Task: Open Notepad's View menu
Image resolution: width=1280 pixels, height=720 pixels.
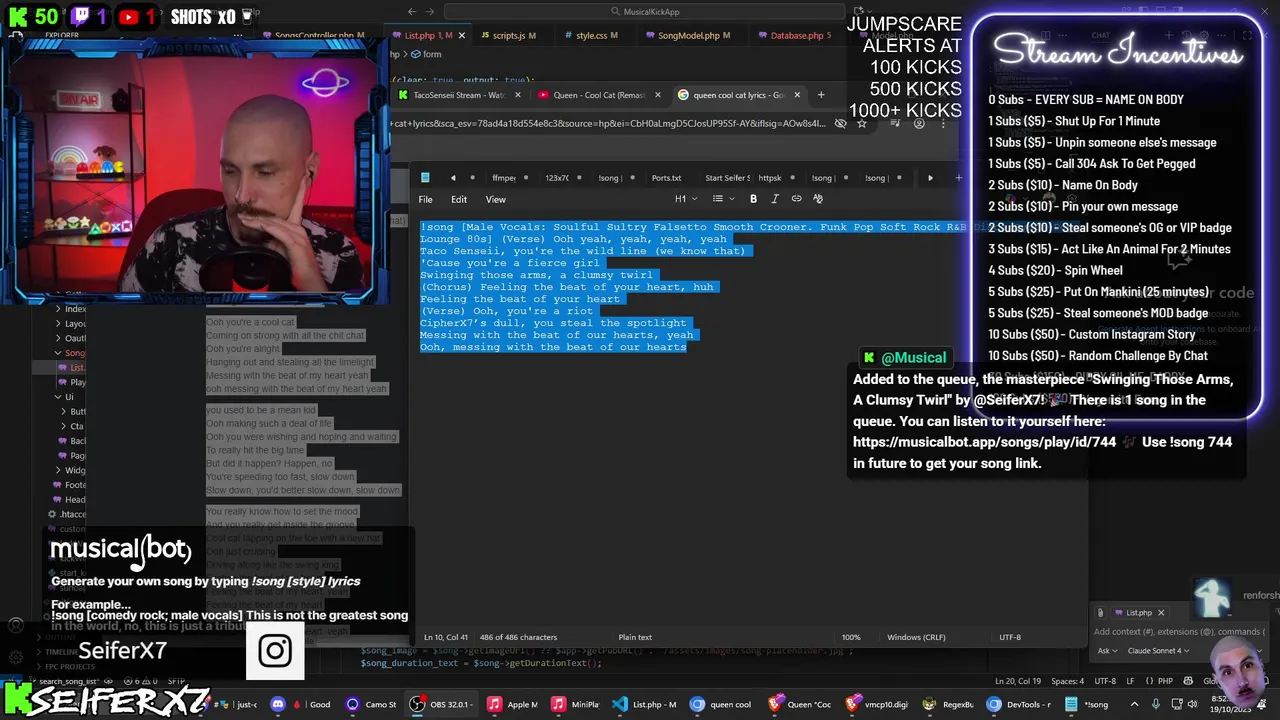Action: coord(495,199)
